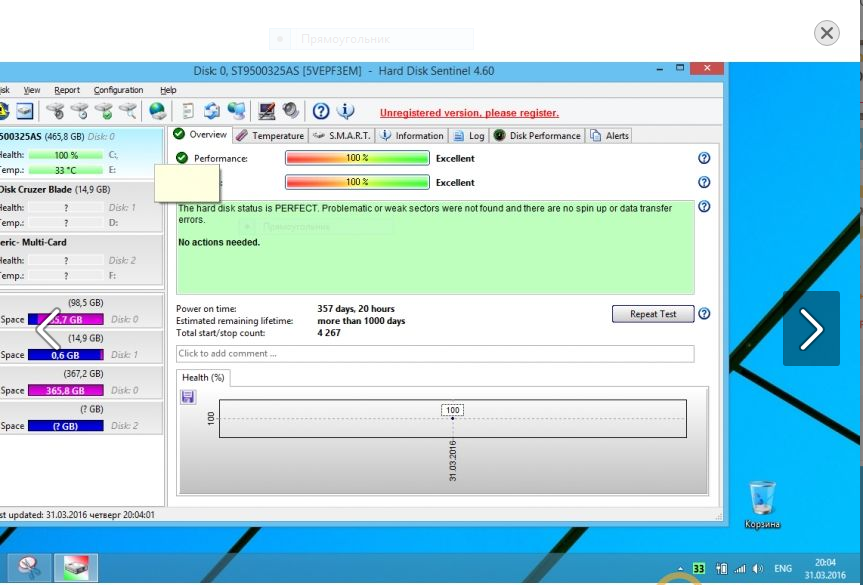Viewport: 863px width, 585px height.
Task: Click the volume speaker tray icon
Action: coord(758,568)
